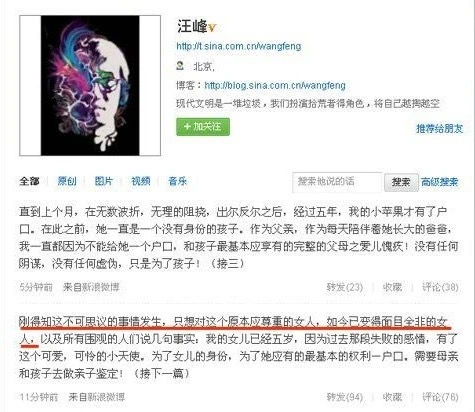Switch to the 音乐 tab
This screenshot has height=412, width=475.
tap(177, 181)
